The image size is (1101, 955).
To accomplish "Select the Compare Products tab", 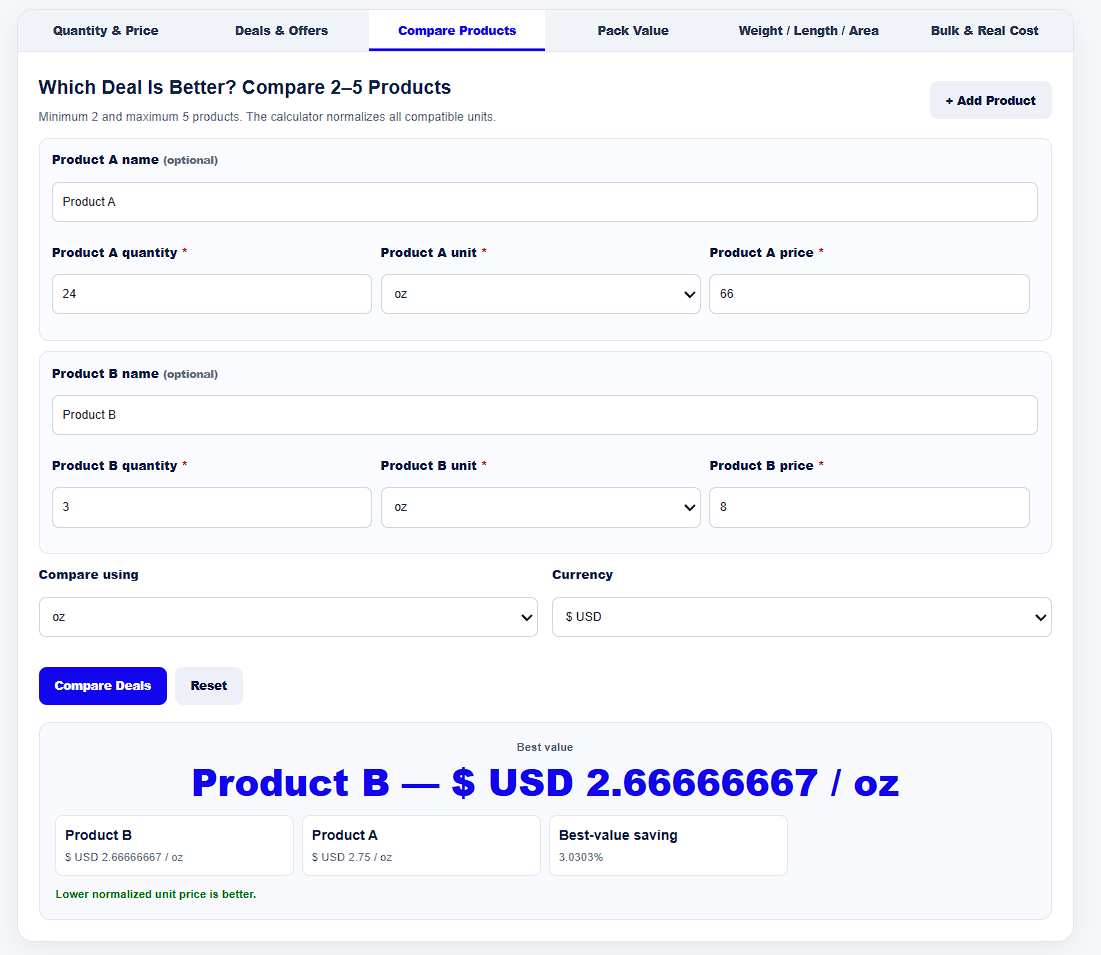I will click(x=456, y=30).
